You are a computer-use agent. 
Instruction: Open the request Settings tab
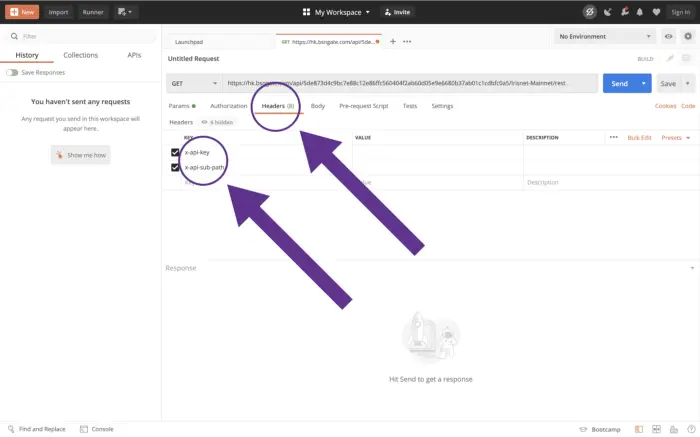click(x=442, y=106)
